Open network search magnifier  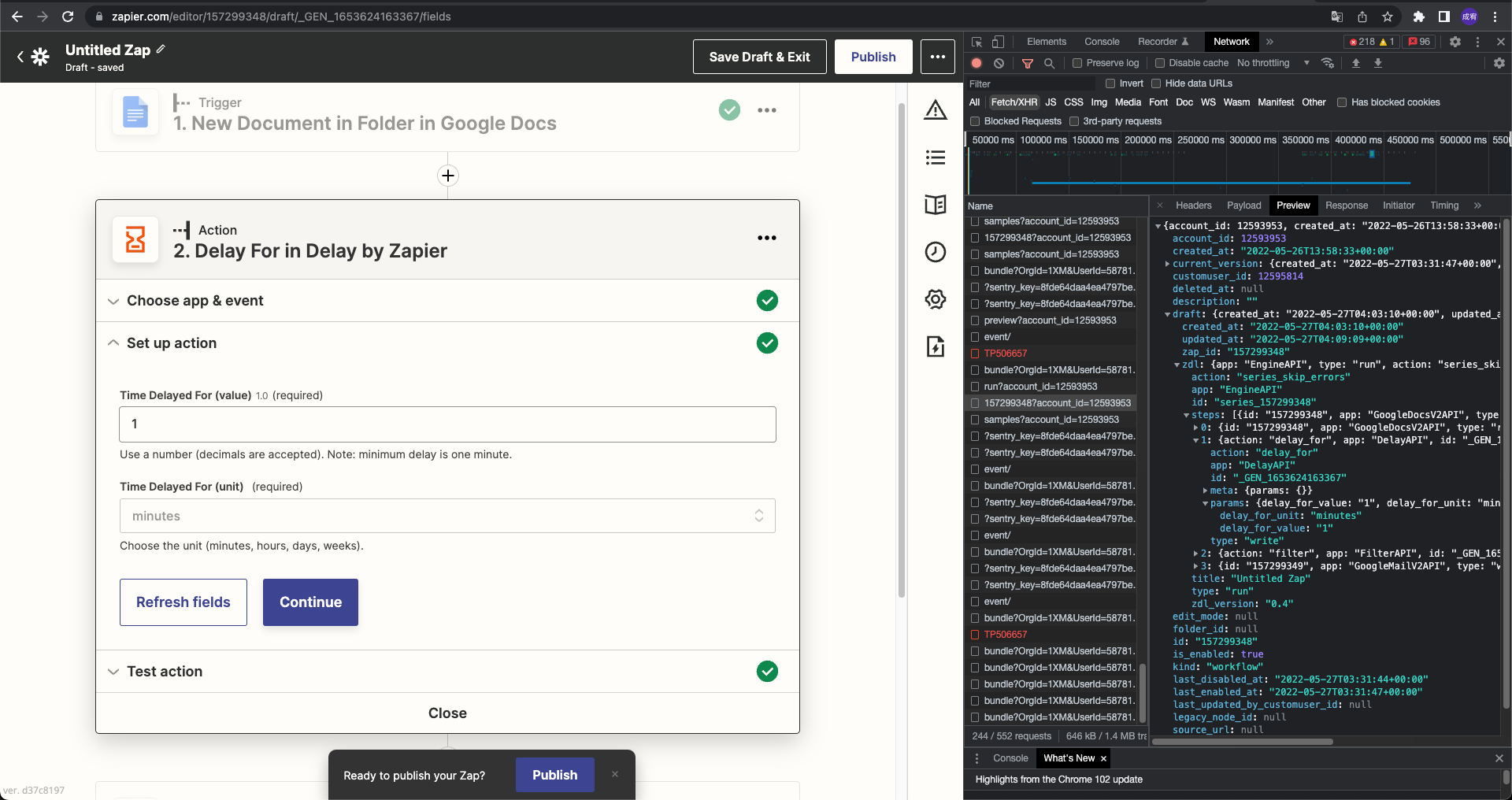tap(1049, 63)
